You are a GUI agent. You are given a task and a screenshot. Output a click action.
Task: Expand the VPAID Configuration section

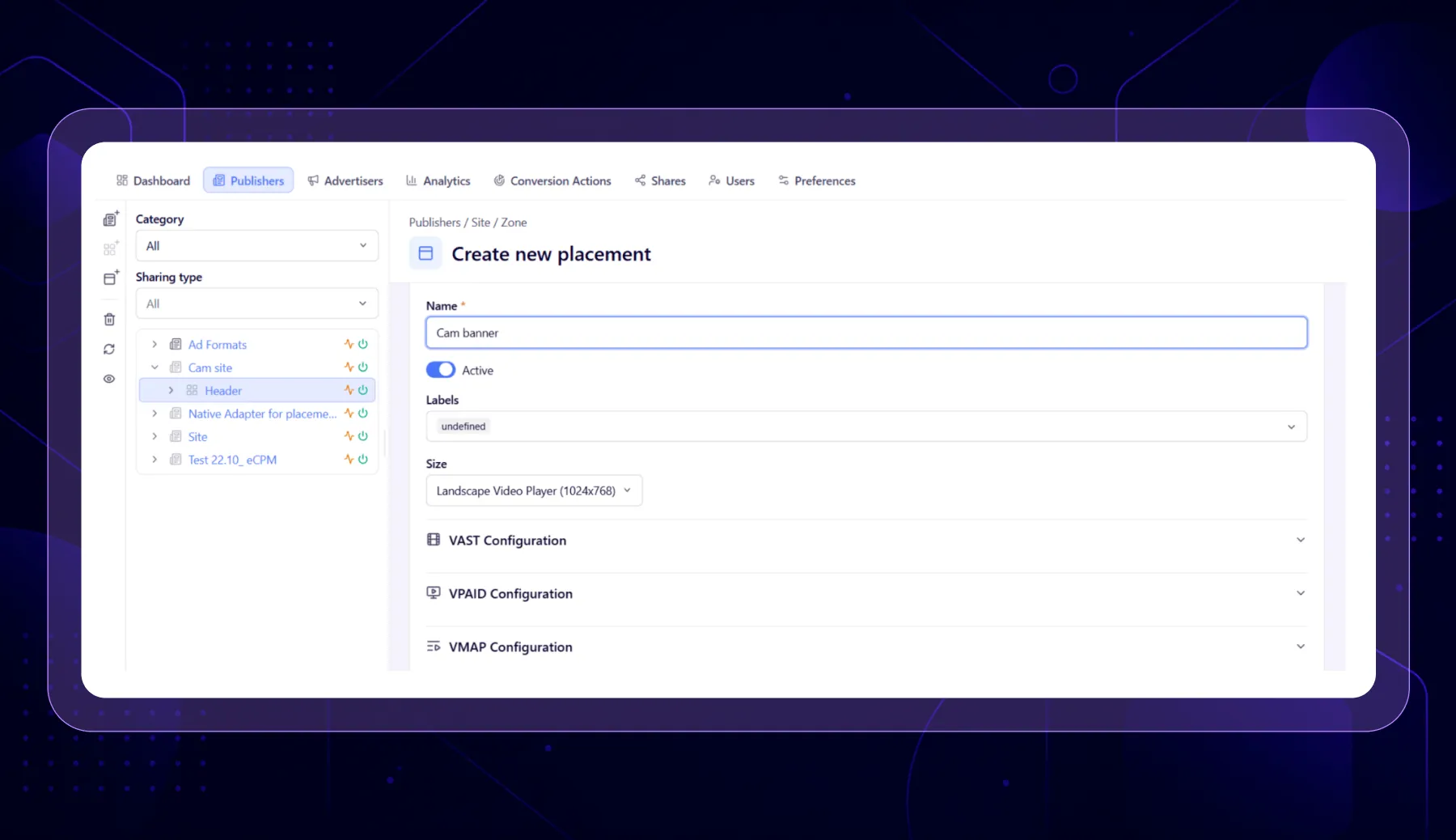pos(866,593)
